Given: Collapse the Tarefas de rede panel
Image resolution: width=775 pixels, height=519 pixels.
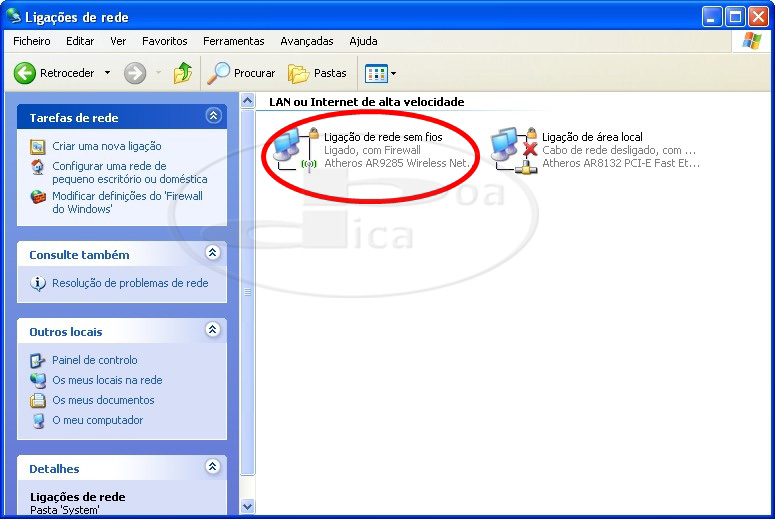Looking at the screenshot, I should point(213,116).
